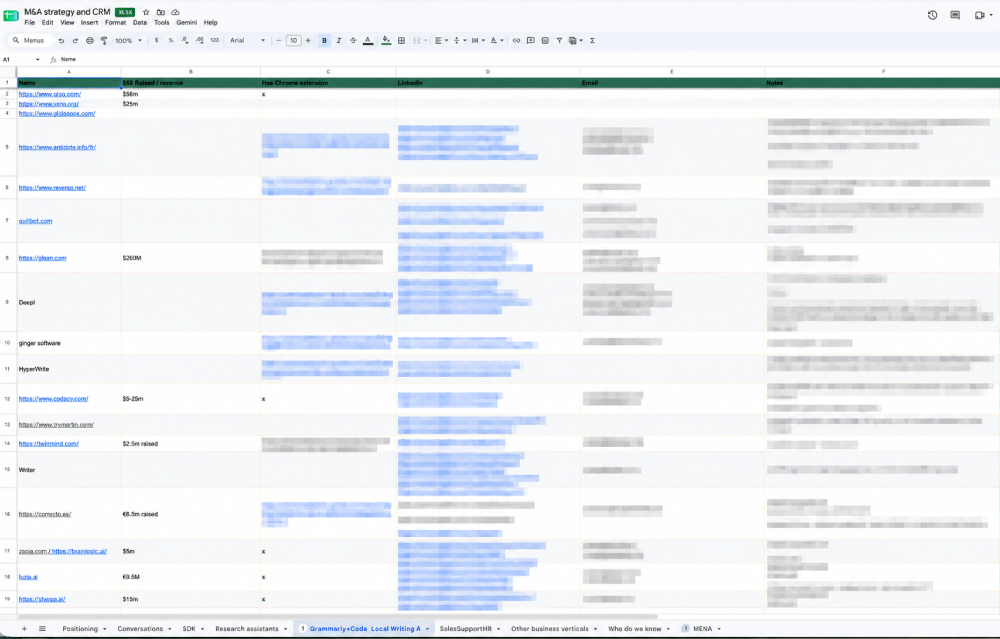Image resolution: width=1000 pixels, height=639 pixels.
Task: Open the fill color swatch tool
Action: 386,40
